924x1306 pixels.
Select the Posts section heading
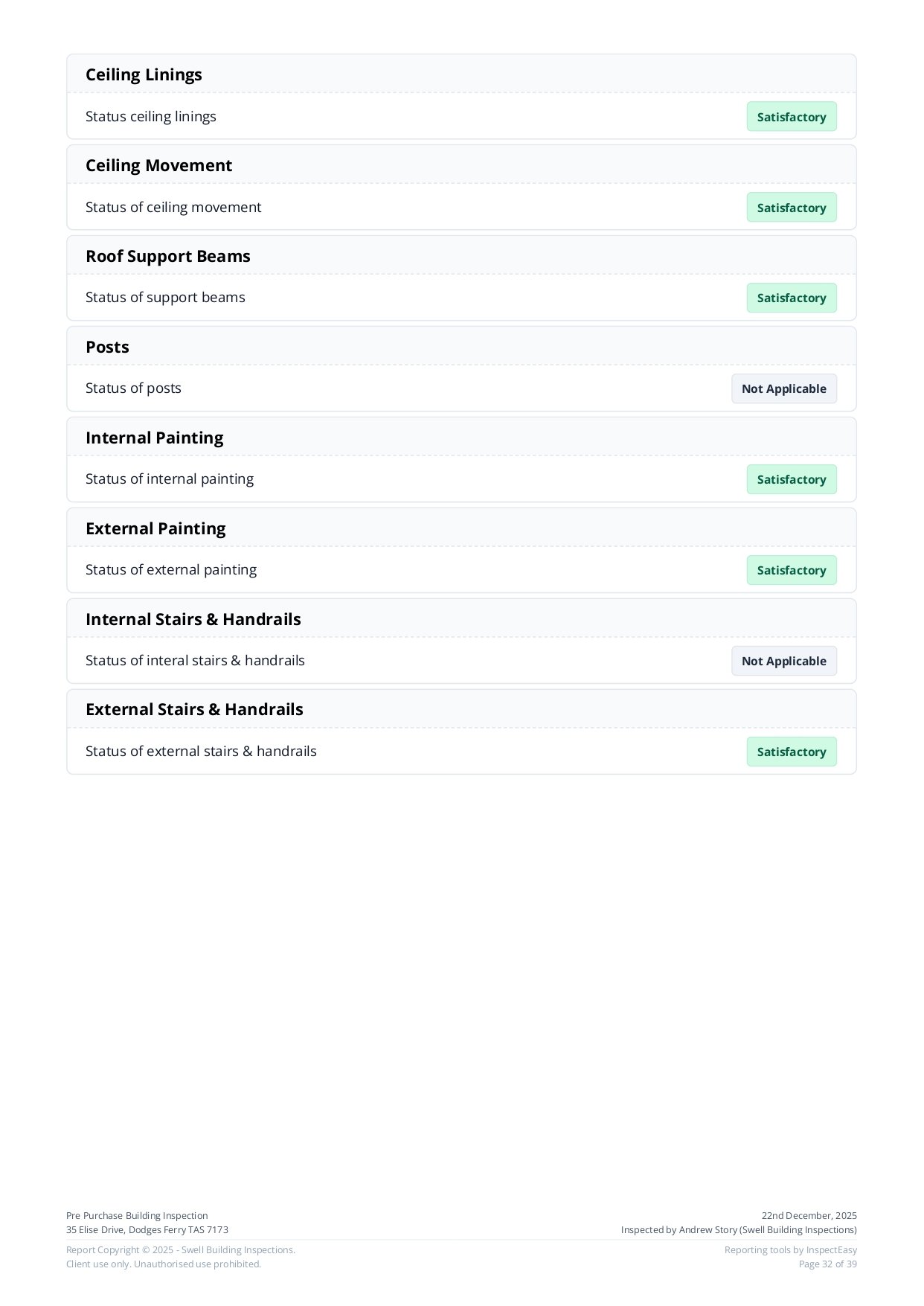point(107,347)
